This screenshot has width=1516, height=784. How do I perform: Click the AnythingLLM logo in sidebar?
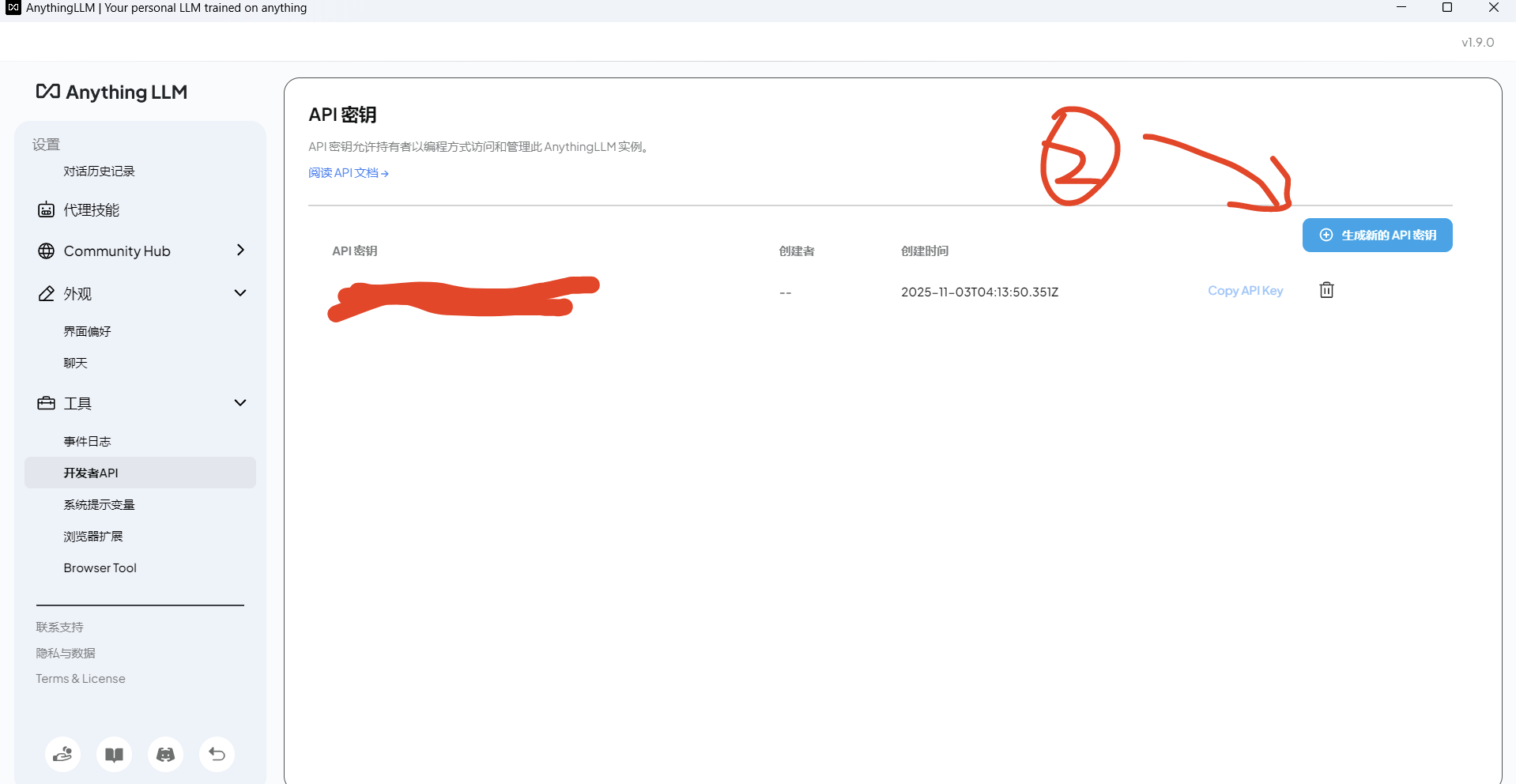click(x=111, y=92)
